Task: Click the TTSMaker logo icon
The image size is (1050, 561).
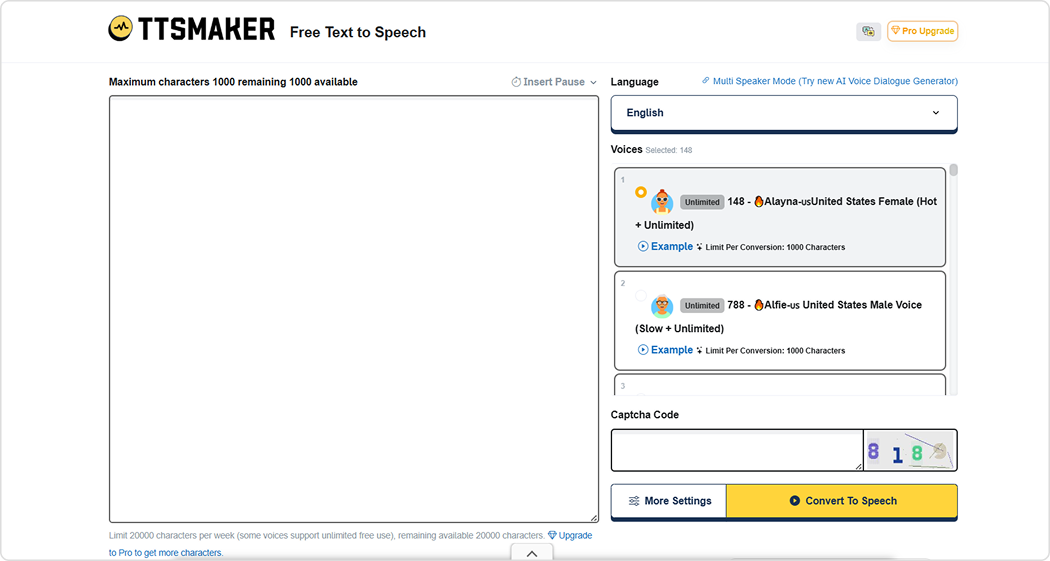Action: click(120, 29)
